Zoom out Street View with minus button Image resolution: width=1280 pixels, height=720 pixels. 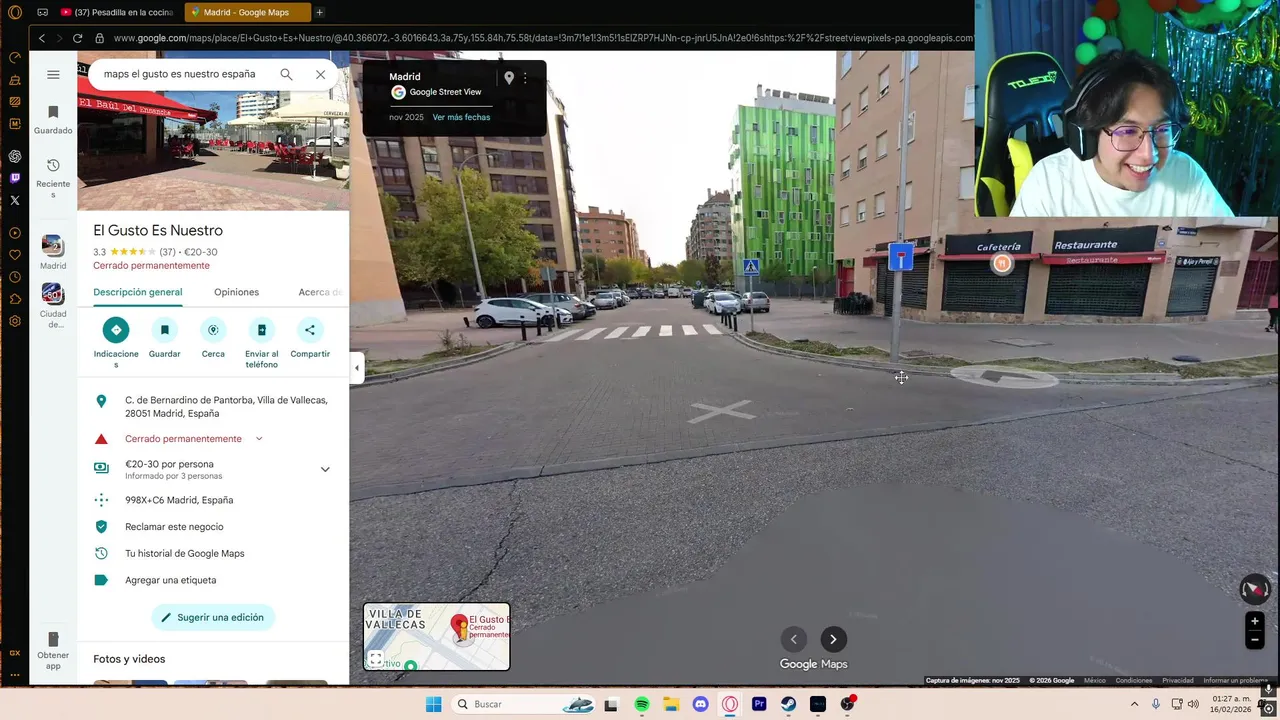point(1255,640)
